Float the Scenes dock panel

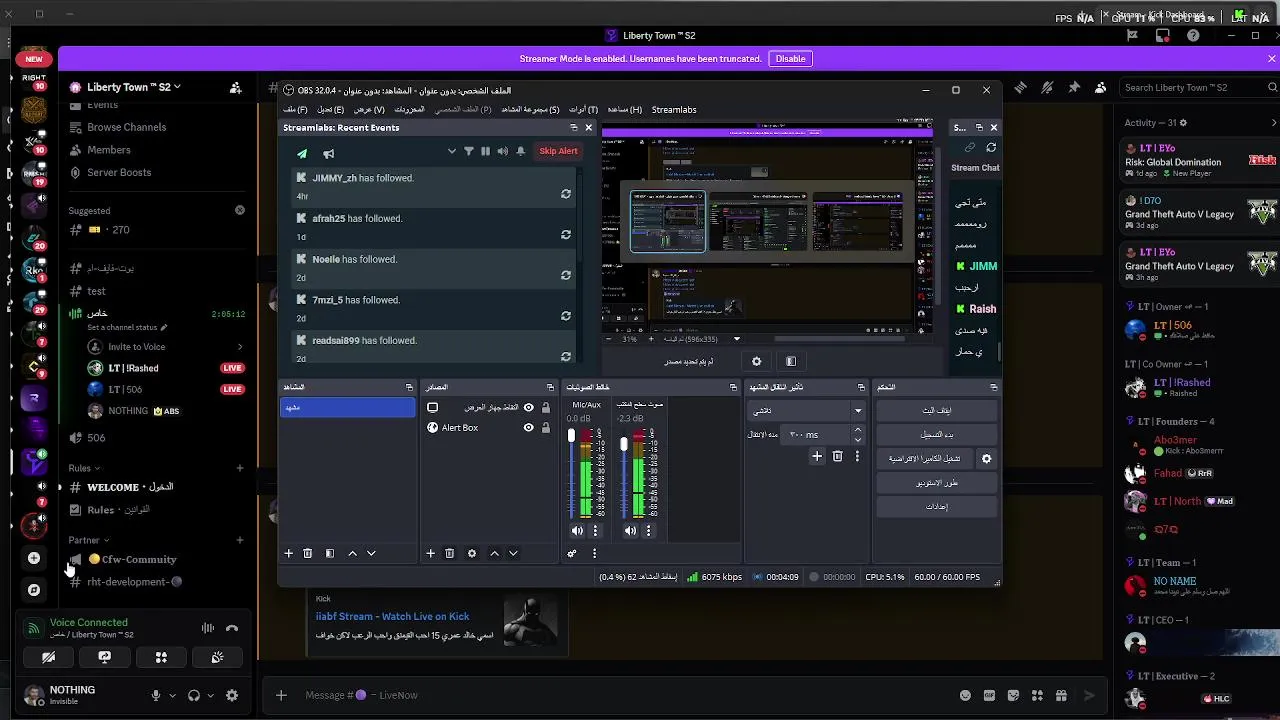point(409,387)
